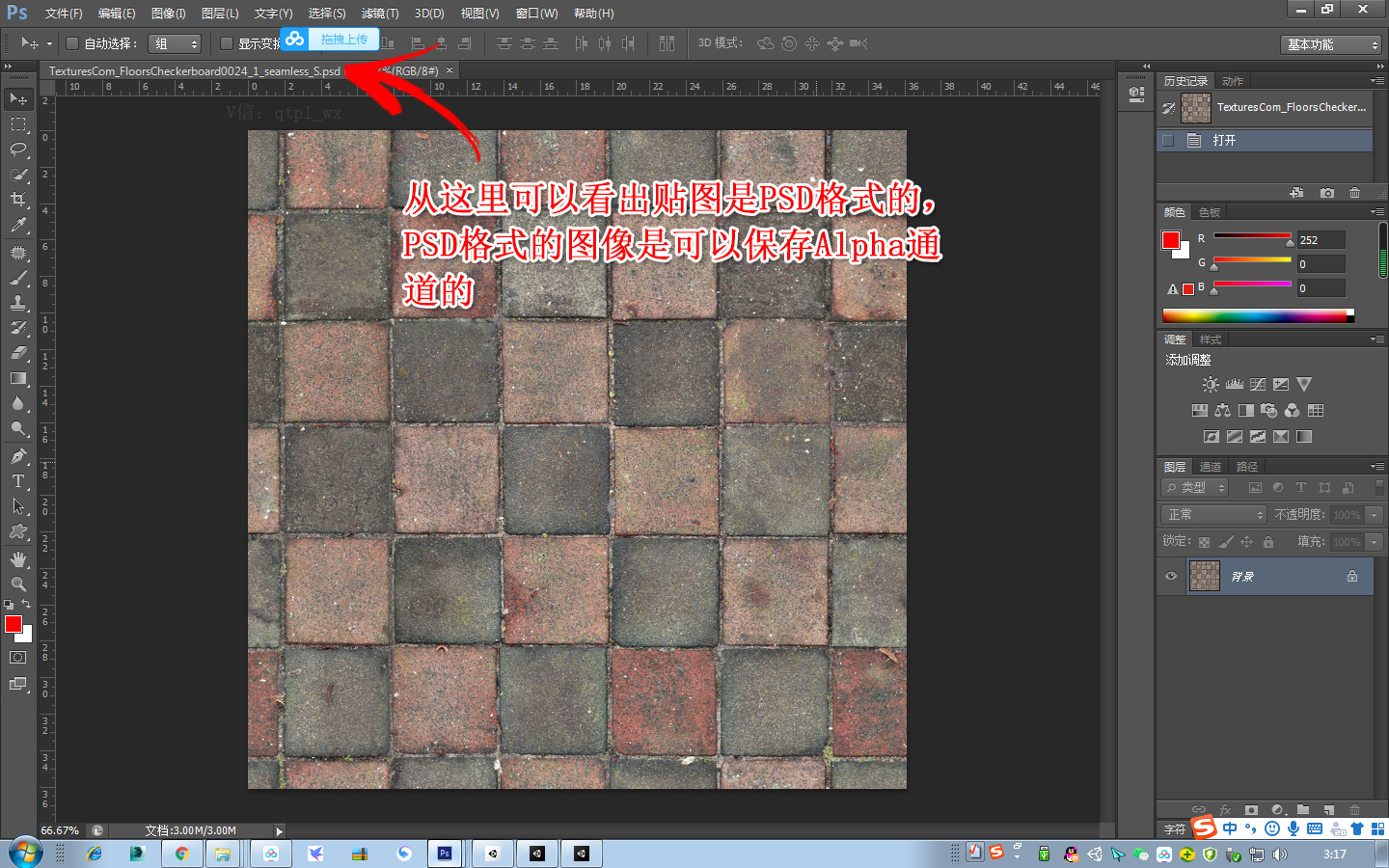Select the Pen tool

point(18,456)
